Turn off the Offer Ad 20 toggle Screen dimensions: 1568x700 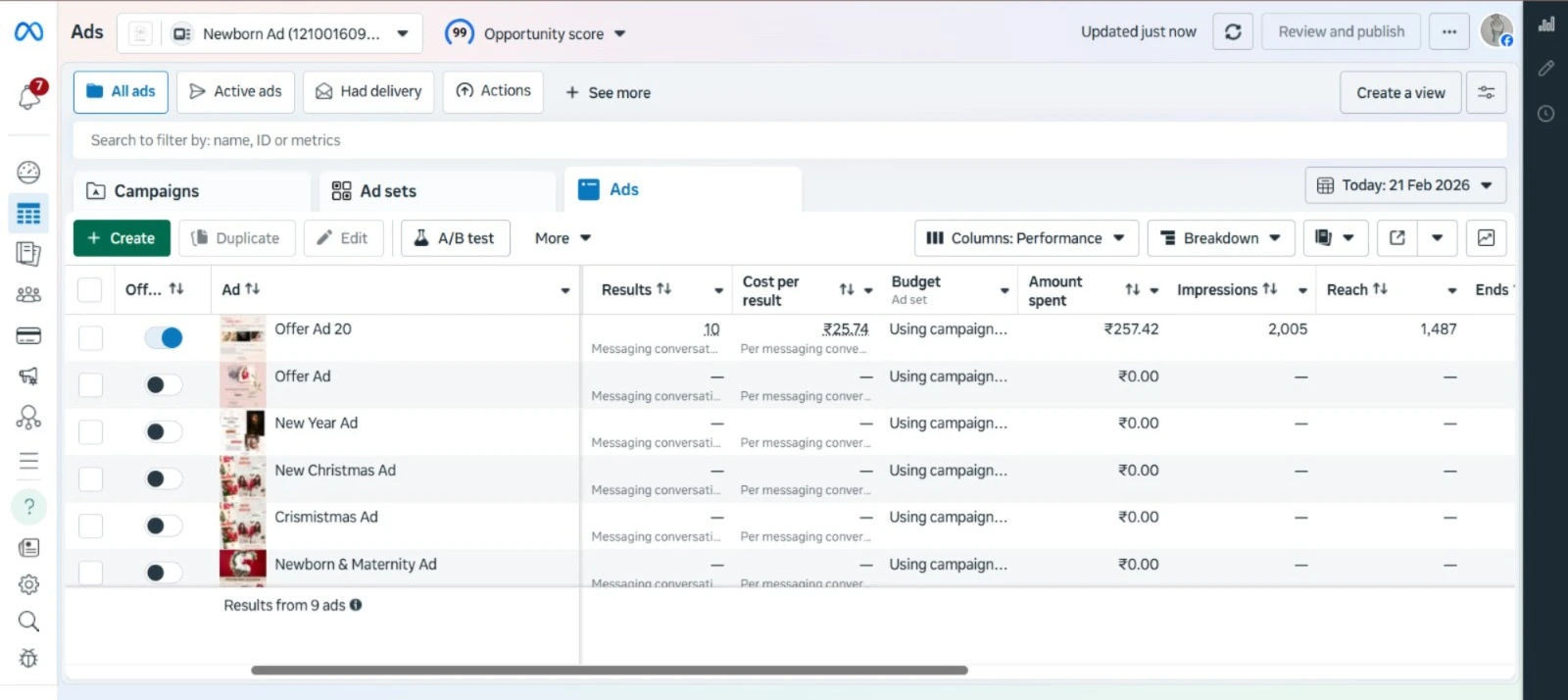[x=163, y=337]
